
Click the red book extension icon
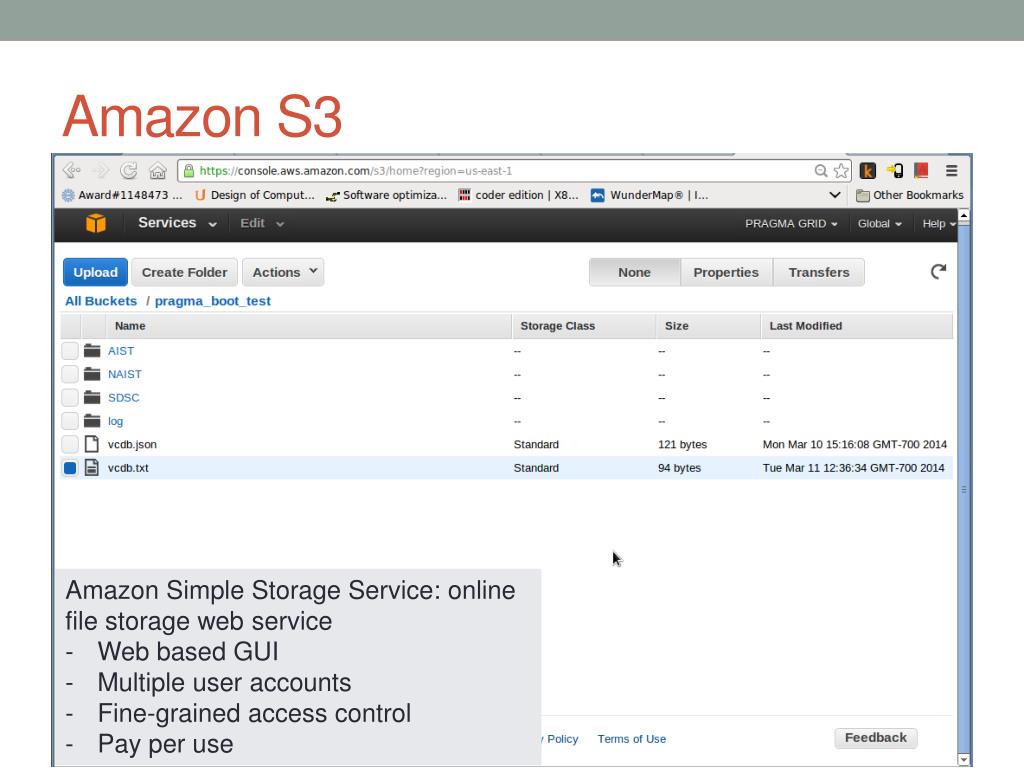921,170
